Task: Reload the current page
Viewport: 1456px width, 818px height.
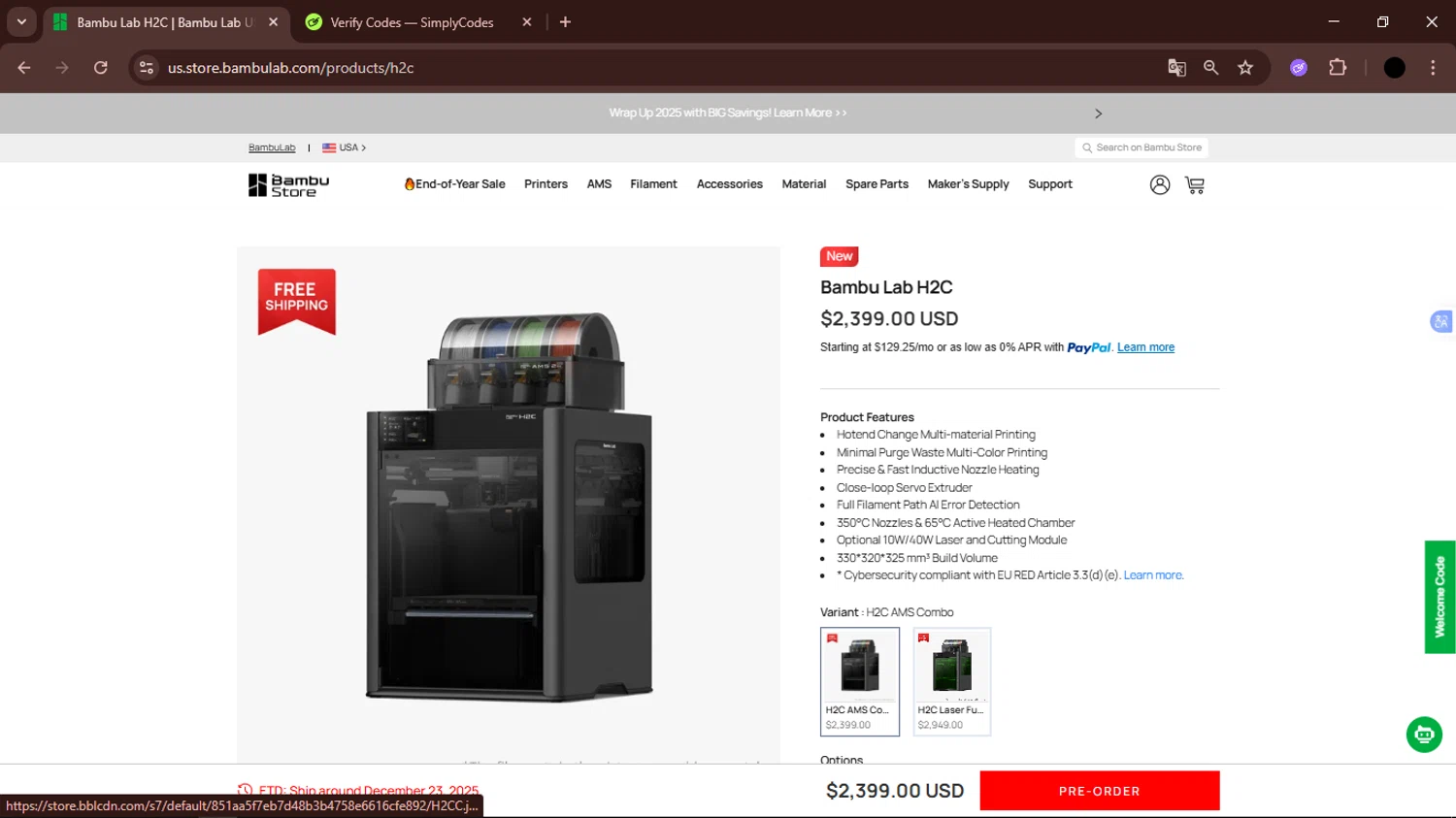Action: click(101, 68)
